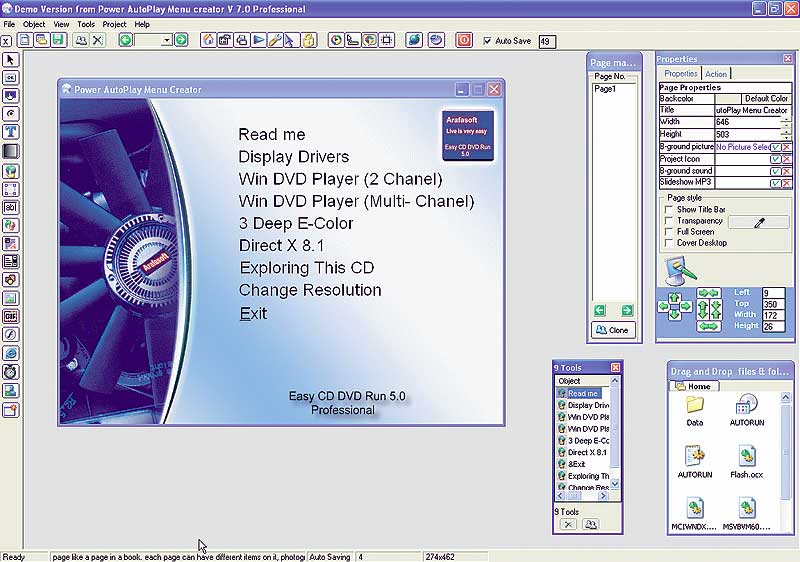Open the page dropdown arrow in top toolbar

point(166,41)
